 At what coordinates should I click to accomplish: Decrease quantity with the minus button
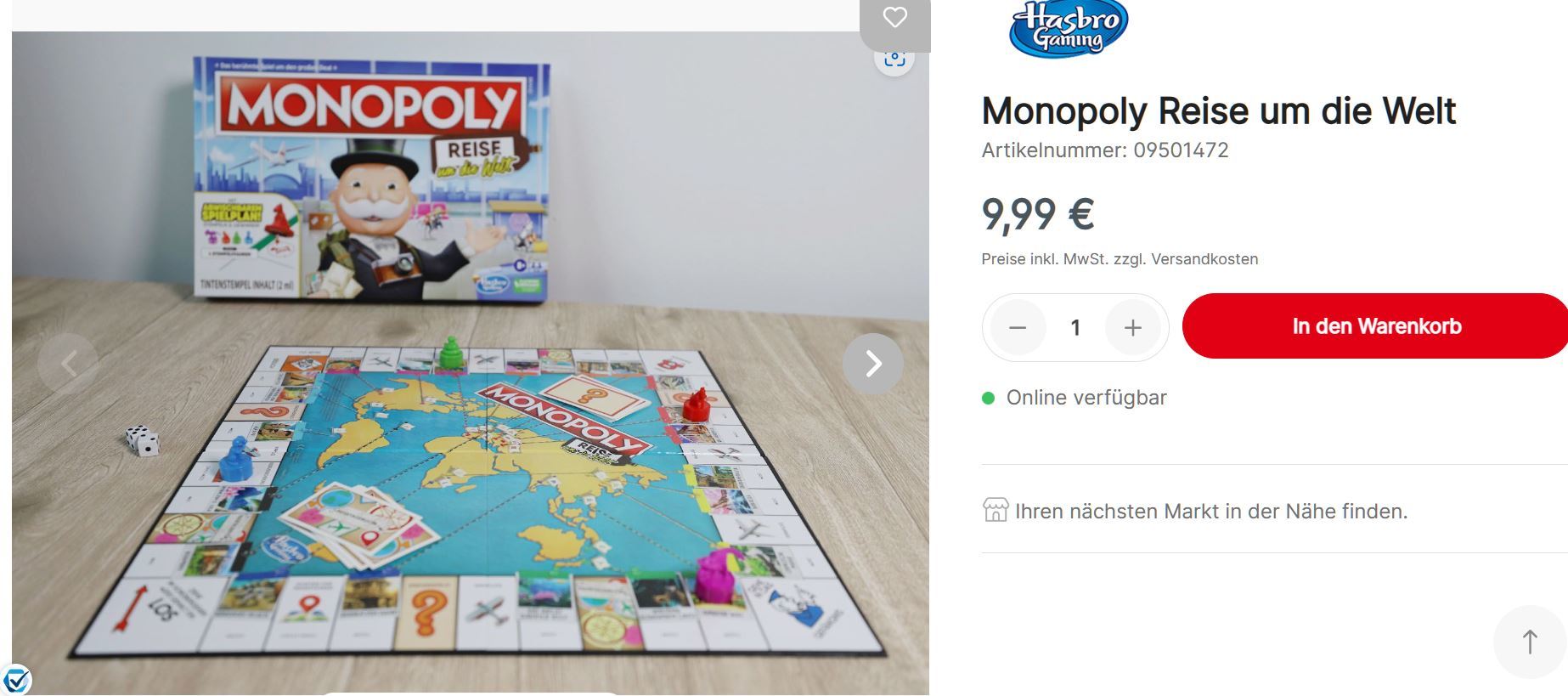pyautogui.click(x=1018, y=327)
